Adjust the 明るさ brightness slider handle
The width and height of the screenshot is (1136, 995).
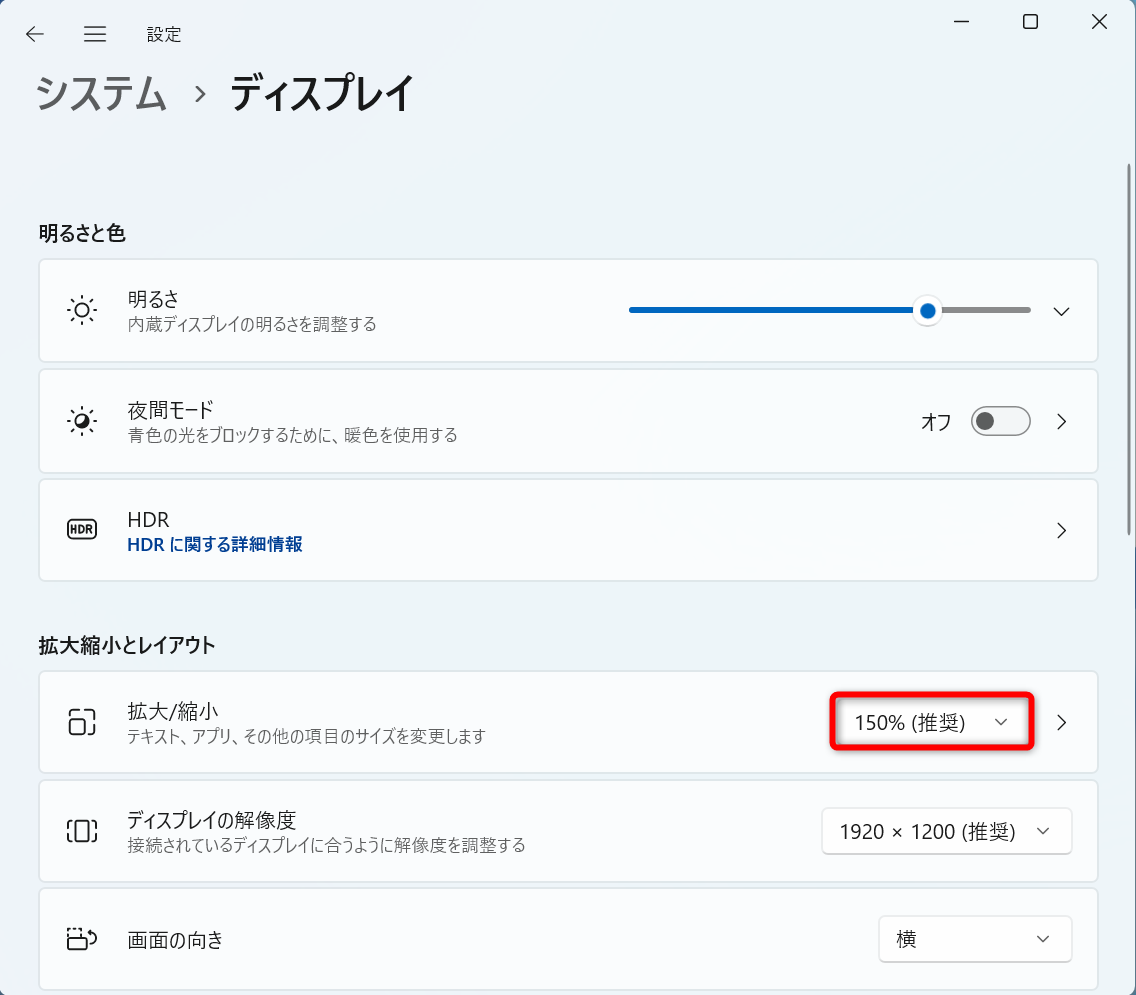tap(927, 311)
